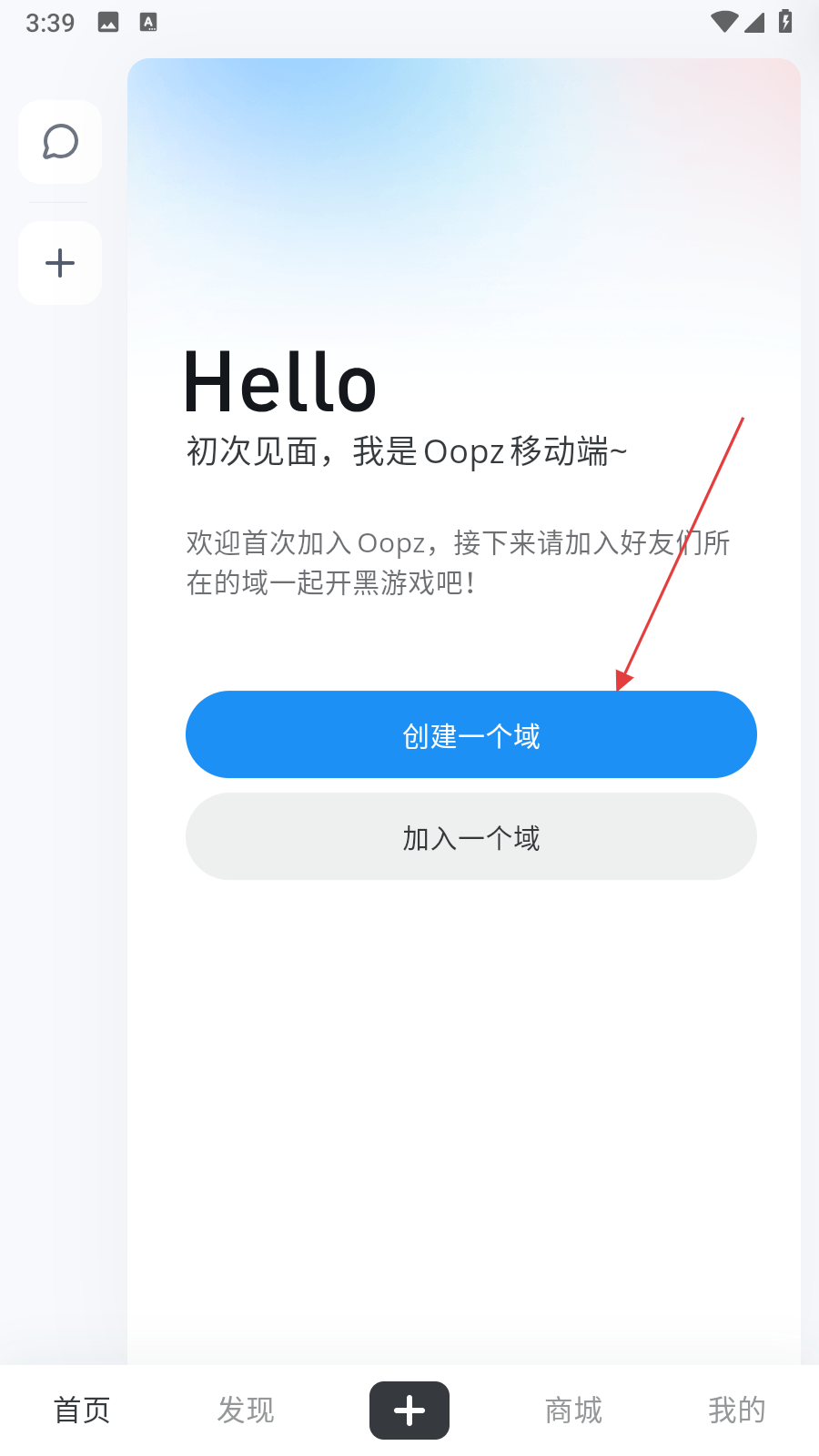Tap the blue gradient banner at top
The width and height of the screenshot is (819, 1456).
[x=464, y=191]
